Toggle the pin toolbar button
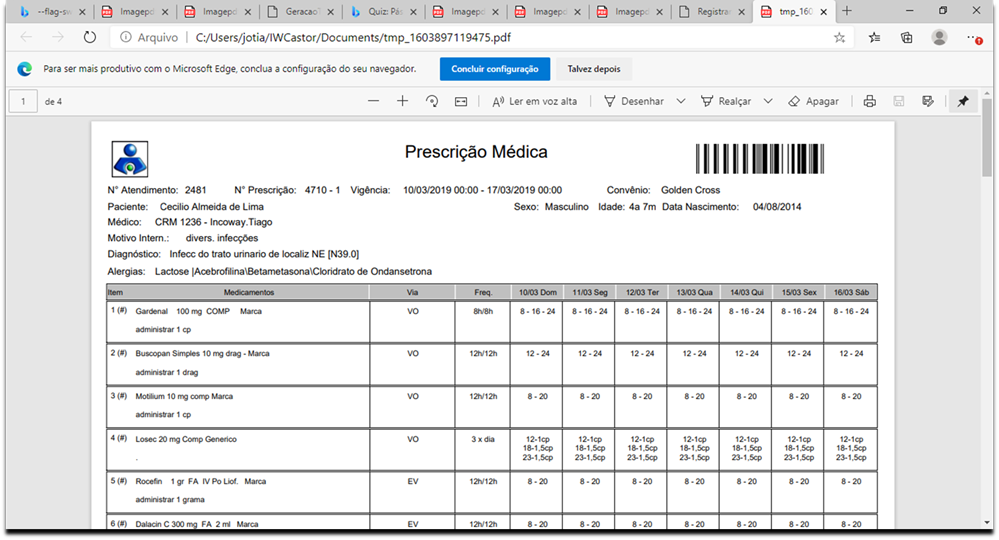Screen dimensions: 999x540 (963, 101)
